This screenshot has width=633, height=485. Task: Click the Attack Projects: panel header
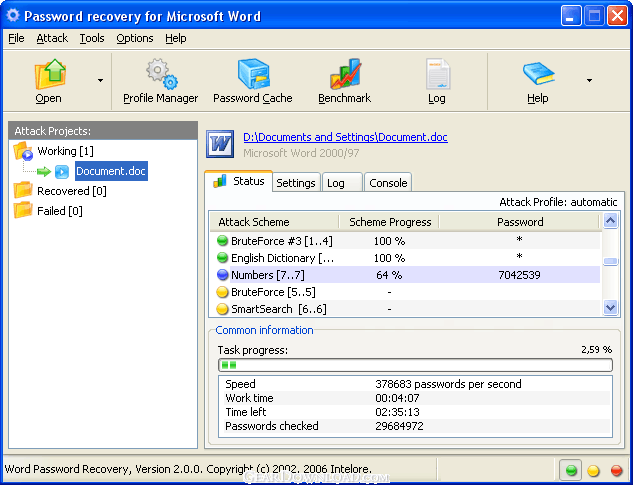pyautogui.click(x=103, y=131)
